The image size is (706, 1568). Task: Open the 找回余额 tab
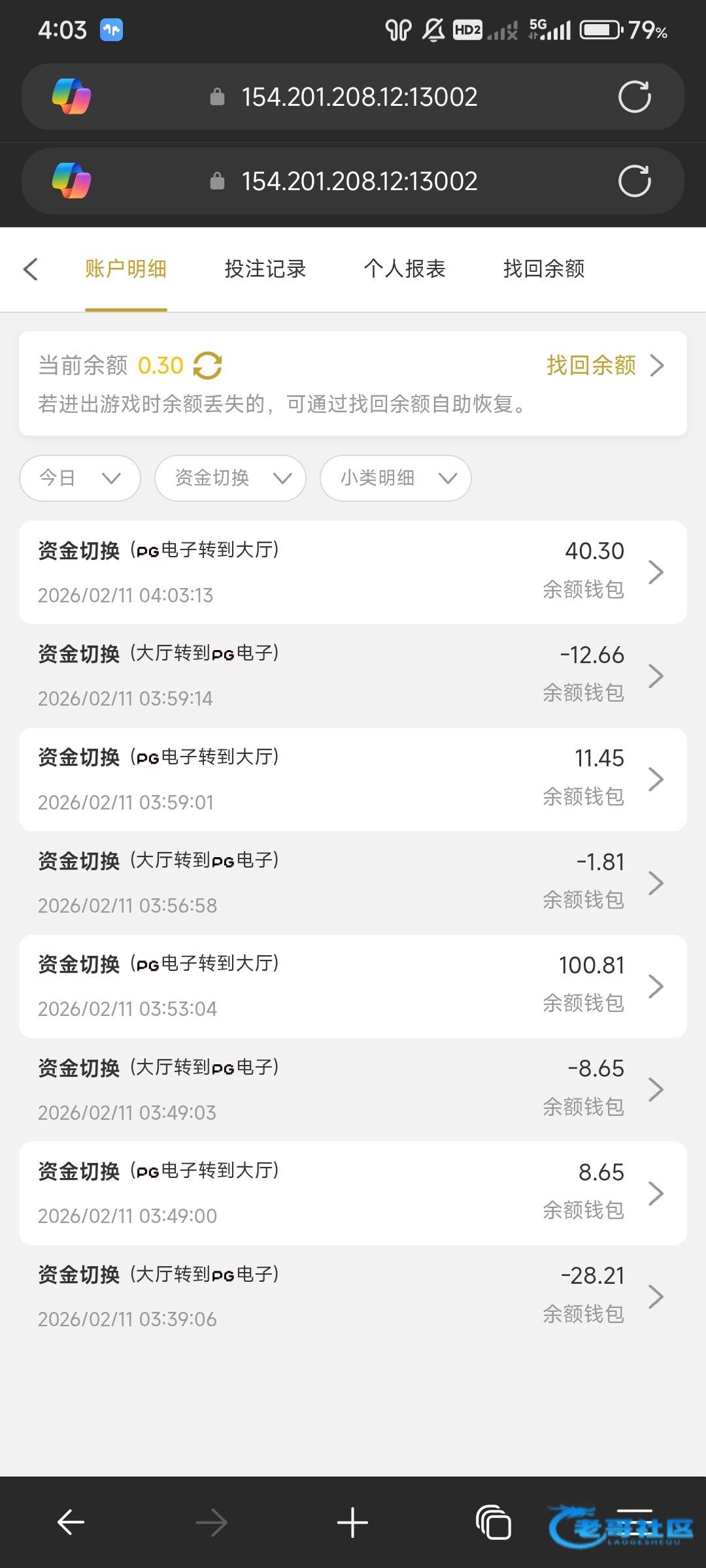point(543,269)
